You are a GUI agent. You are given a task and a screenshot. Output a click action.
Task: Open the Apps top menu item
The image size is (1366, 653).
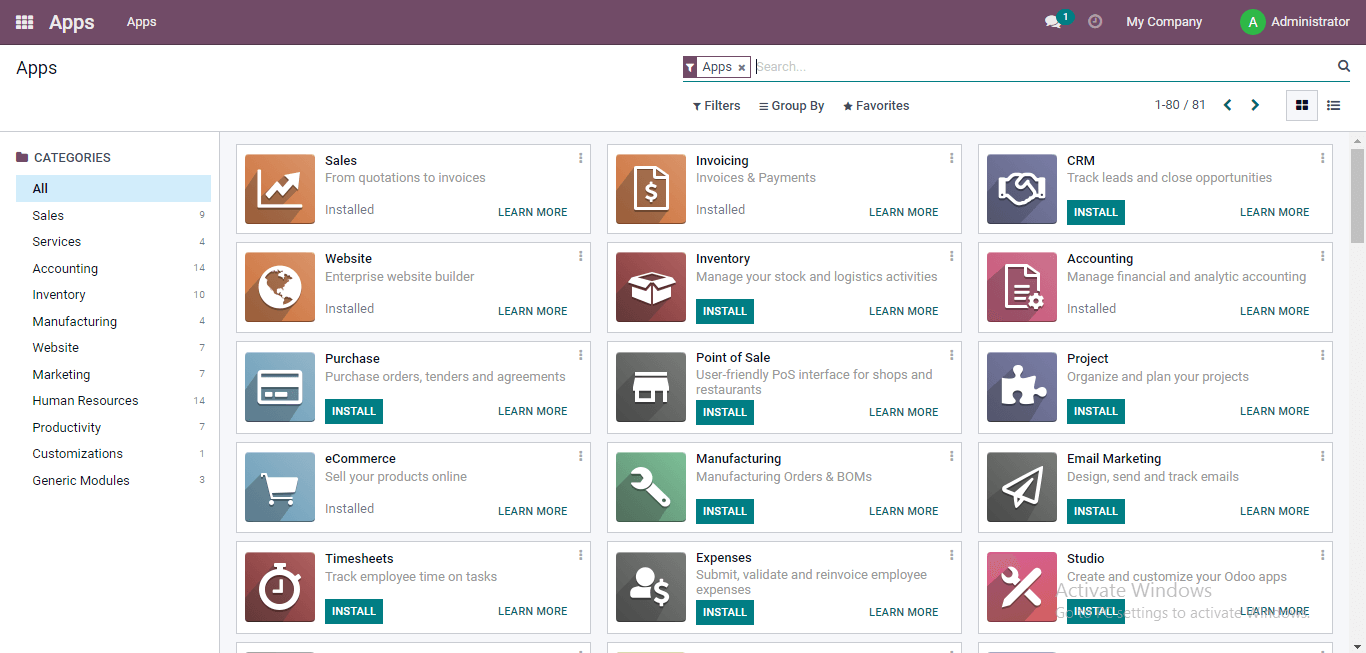[141, 22]
